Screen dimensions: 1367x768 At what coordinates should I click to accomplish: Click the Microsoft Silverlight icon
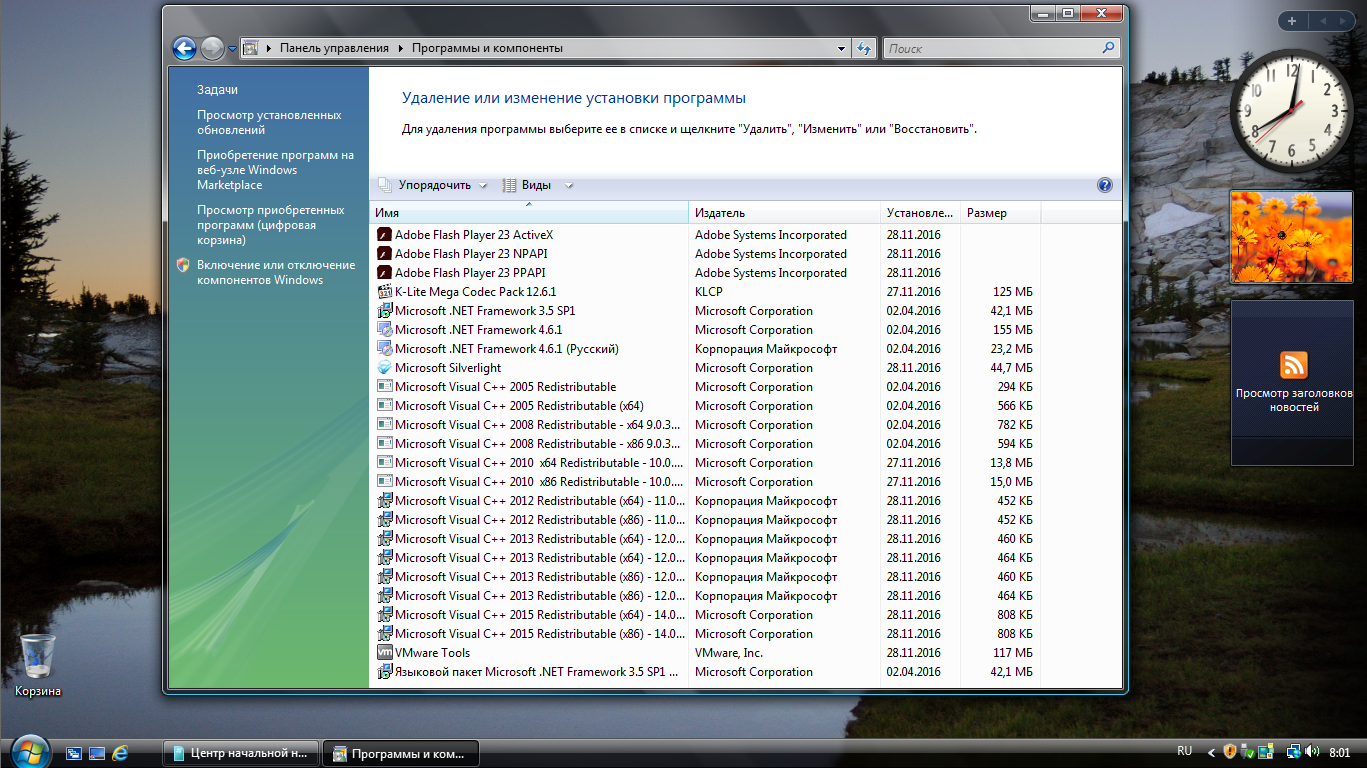(384, 368)
